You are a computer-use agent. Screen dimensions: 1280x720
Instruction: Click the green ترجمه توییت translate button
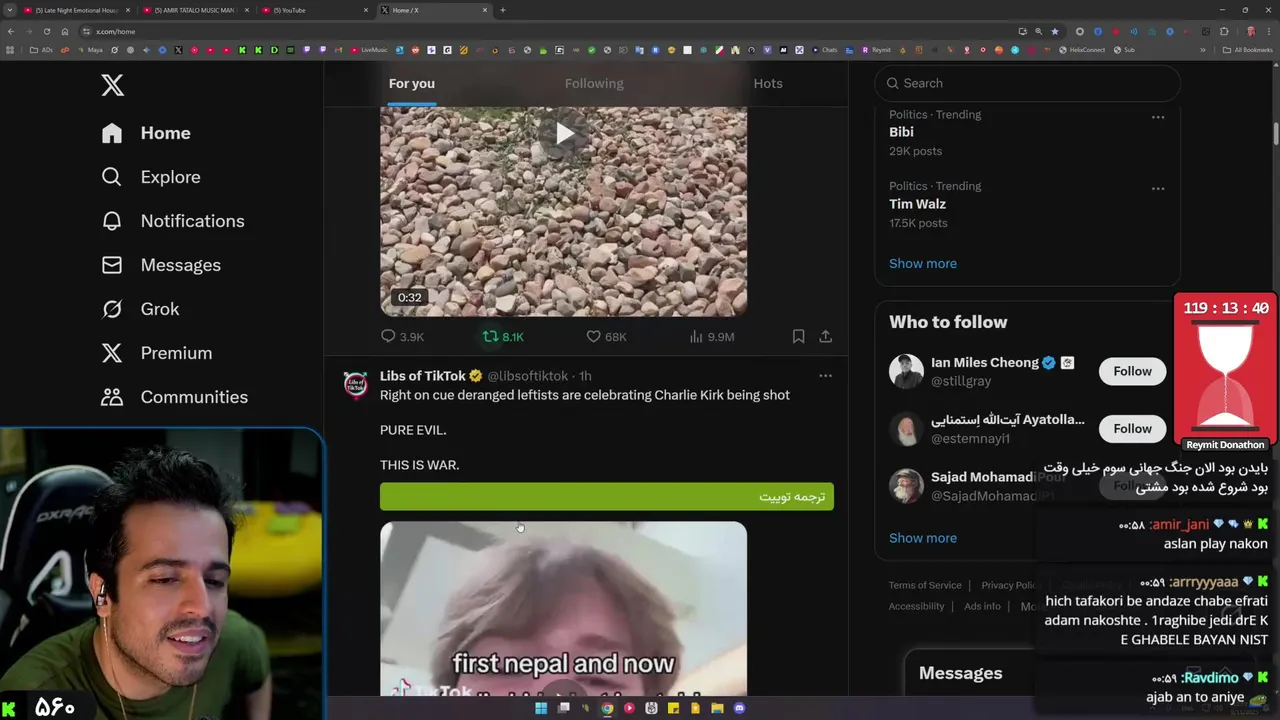[x=606, y=497]
